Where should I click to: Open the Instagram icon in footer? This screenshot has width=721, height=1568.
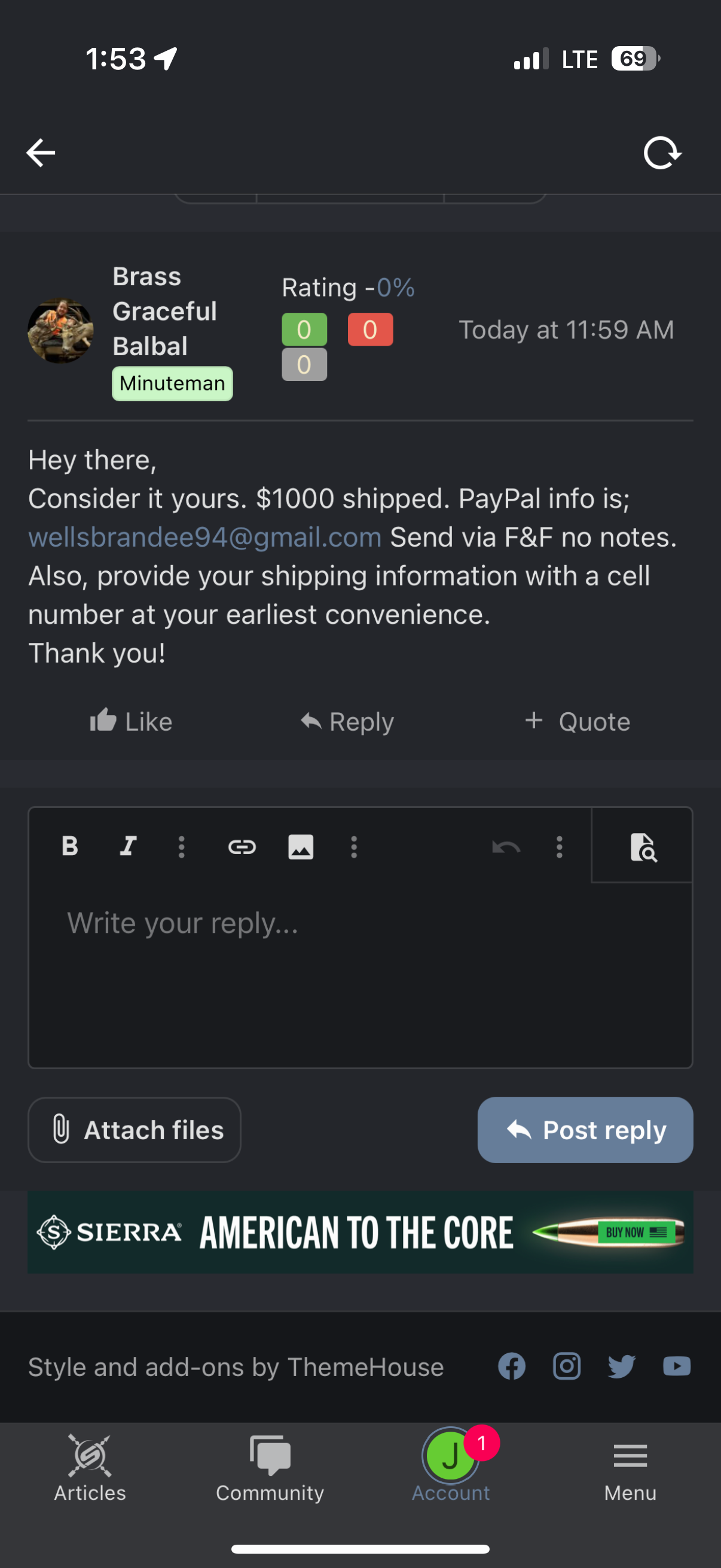[x=566, y=1366]
